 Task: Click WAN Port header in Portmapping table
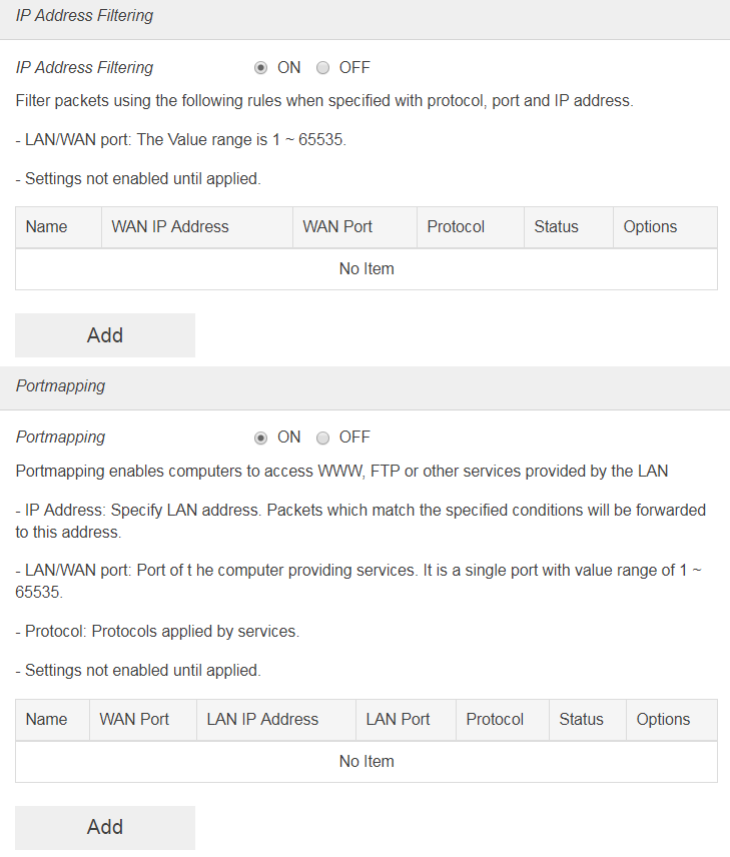tap(134, 719)
